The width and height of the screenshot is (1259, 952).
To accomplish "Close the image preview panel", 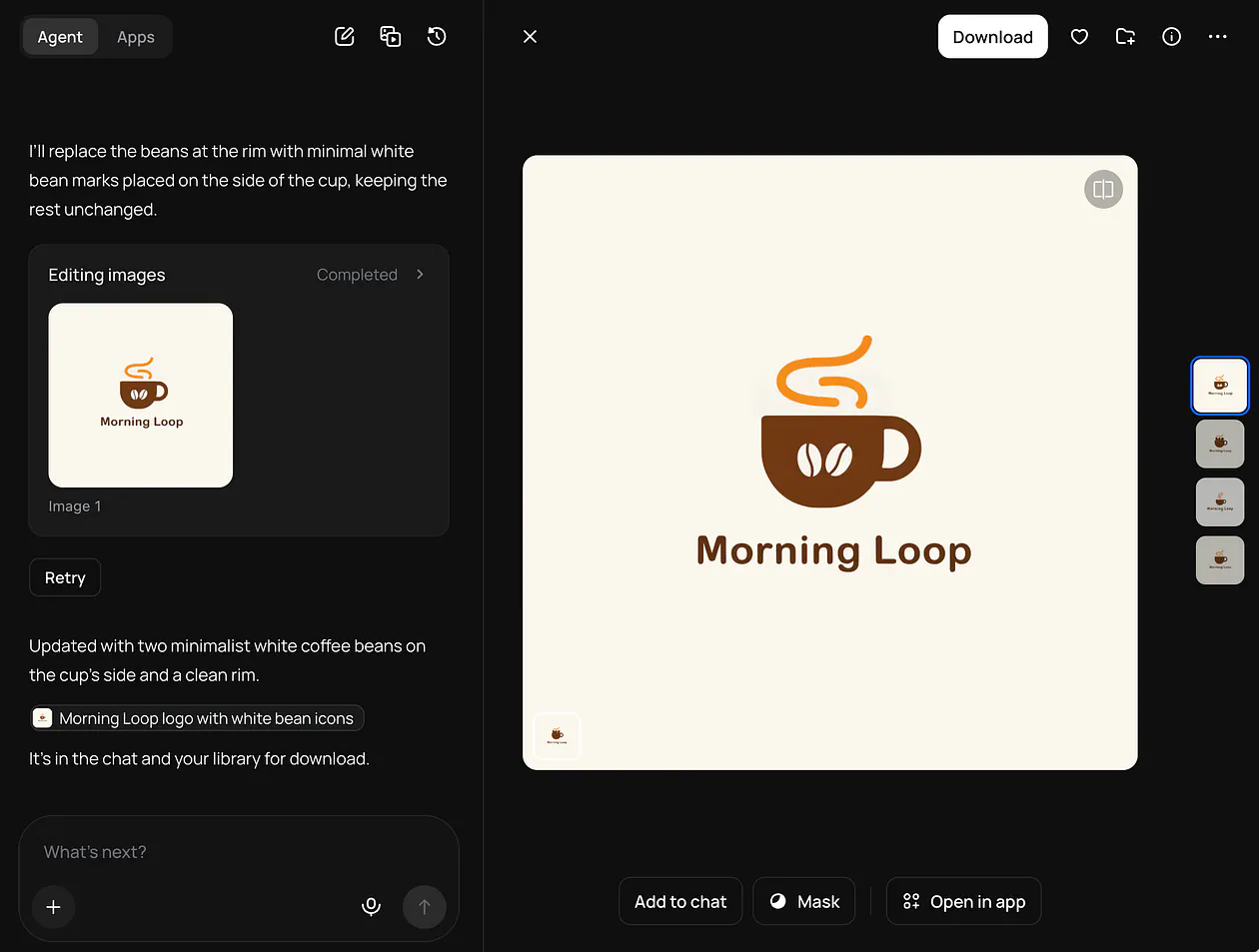I will tap(531, 37).
